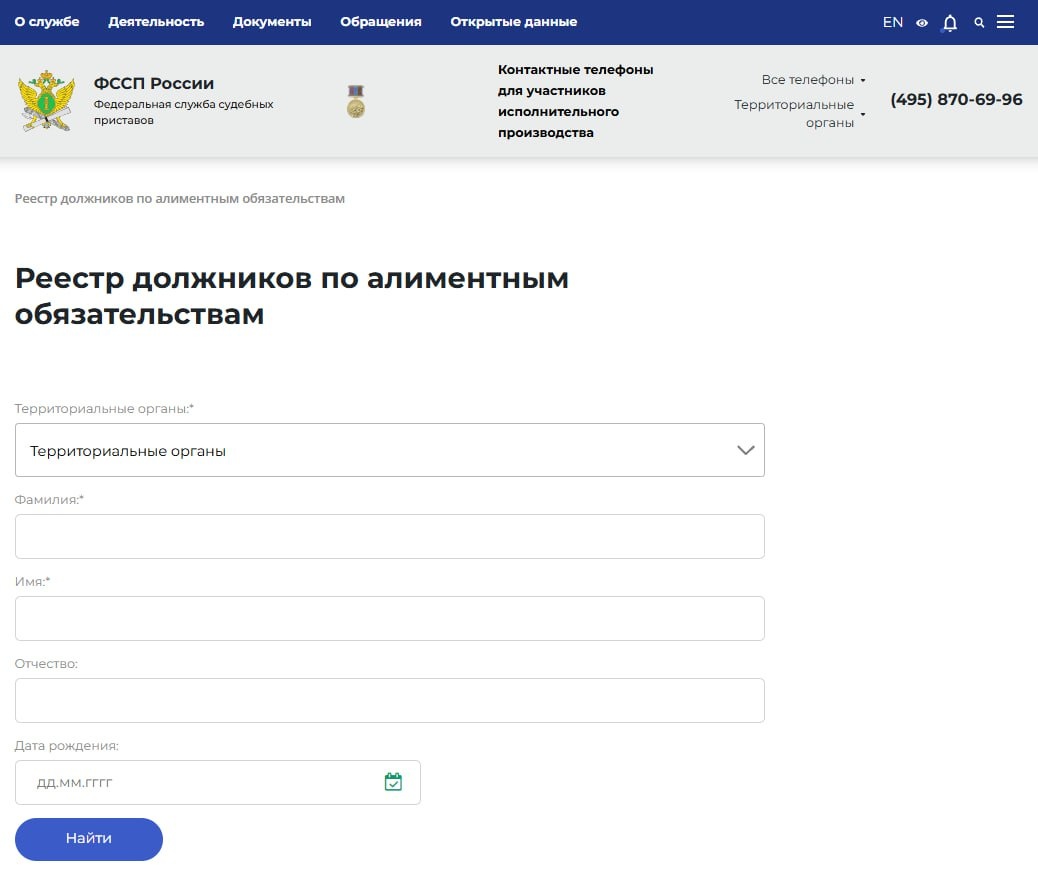Click the FSSP coat of arms logo
Image resolution: width=1038 pixels, height=879 pixels.
(46, 101)
